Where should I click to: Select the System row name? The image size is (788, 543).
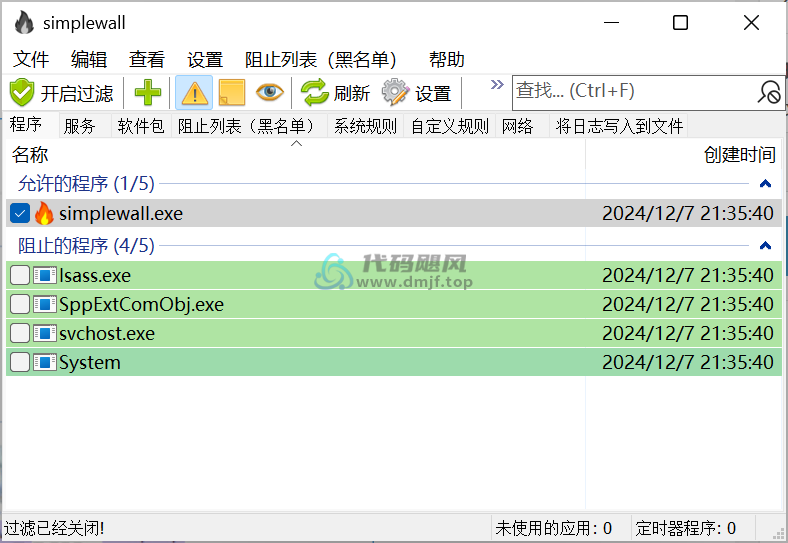(89, 363)
